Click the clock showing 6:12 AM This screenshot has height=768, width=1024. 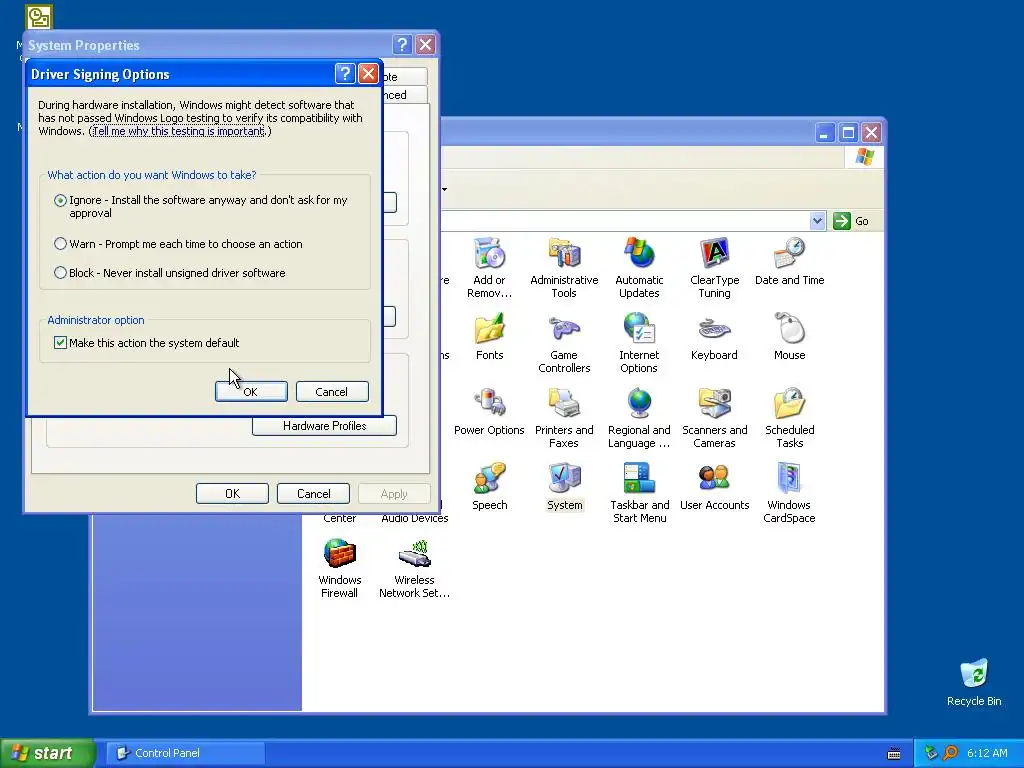pos(987,753)
